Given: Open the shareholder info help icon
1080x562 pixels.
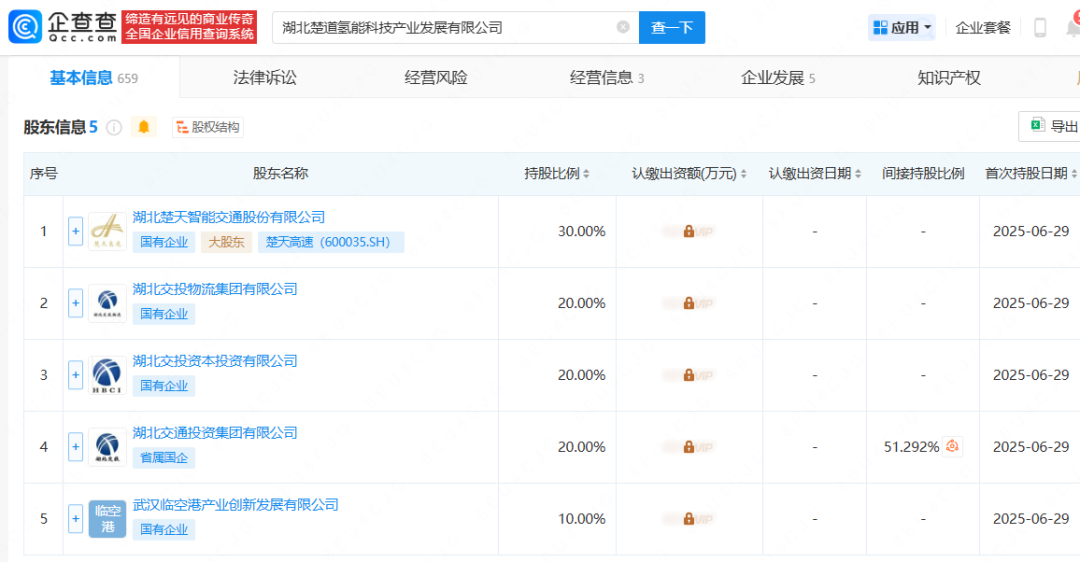Looking at the screenshot, I should (x=114, y=127).
